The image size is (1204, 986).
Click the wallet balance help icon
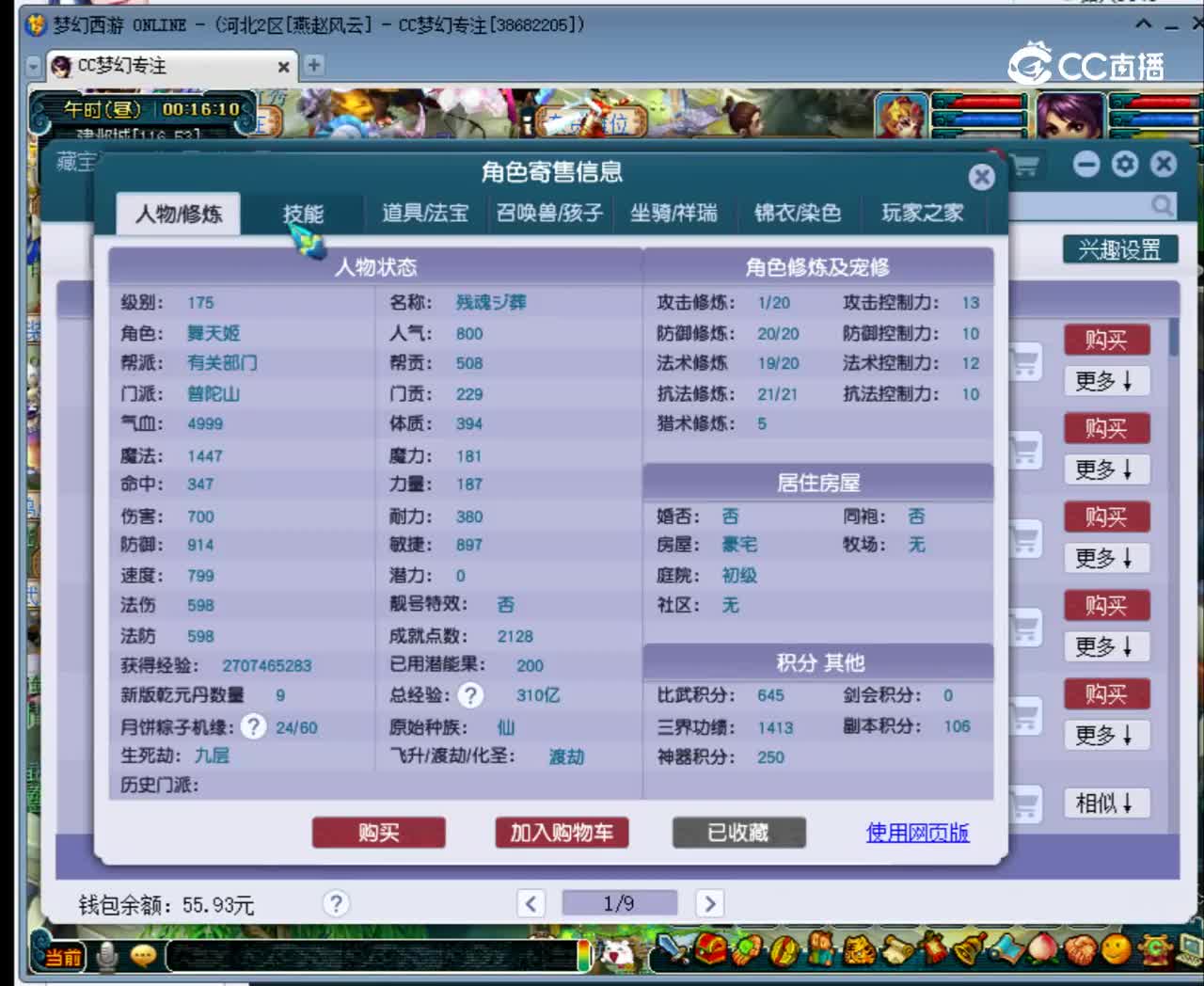coord(336,903)
